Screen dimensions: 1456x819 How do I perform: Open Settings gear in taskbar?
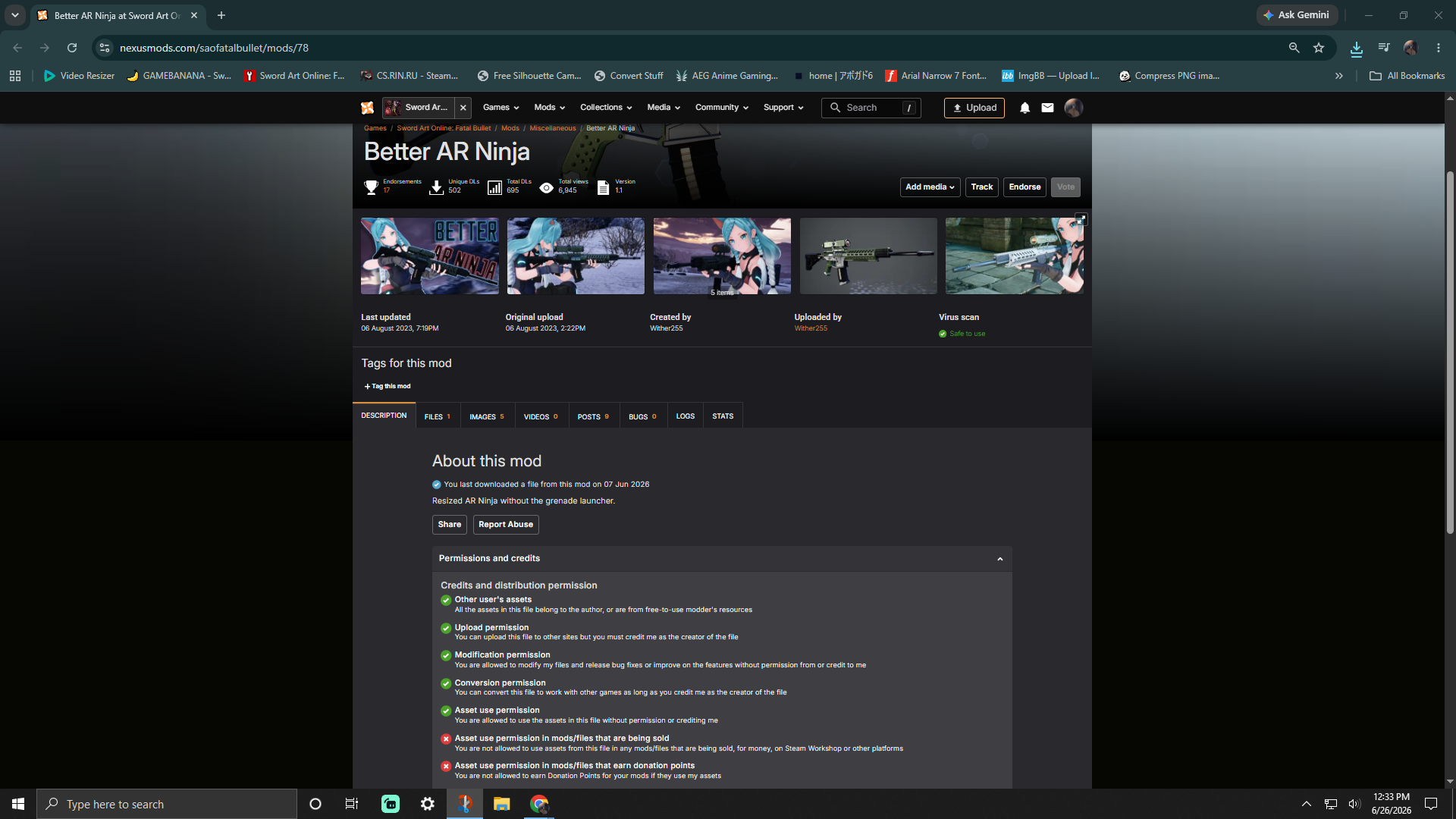[428, 804]
